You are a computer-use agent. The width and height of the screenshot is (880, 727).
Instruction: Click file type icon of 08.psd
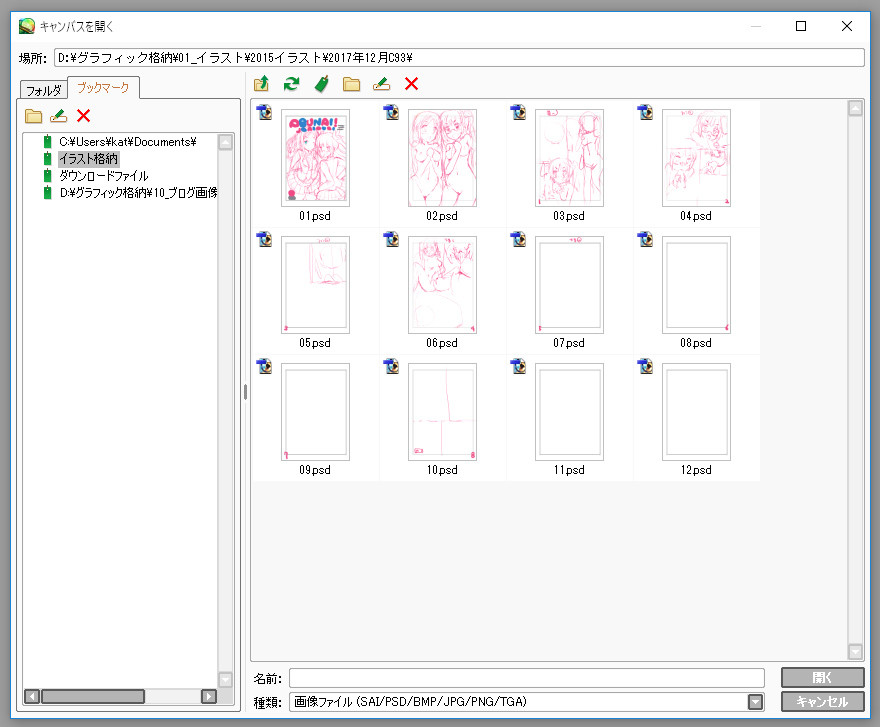click(645, 239)
